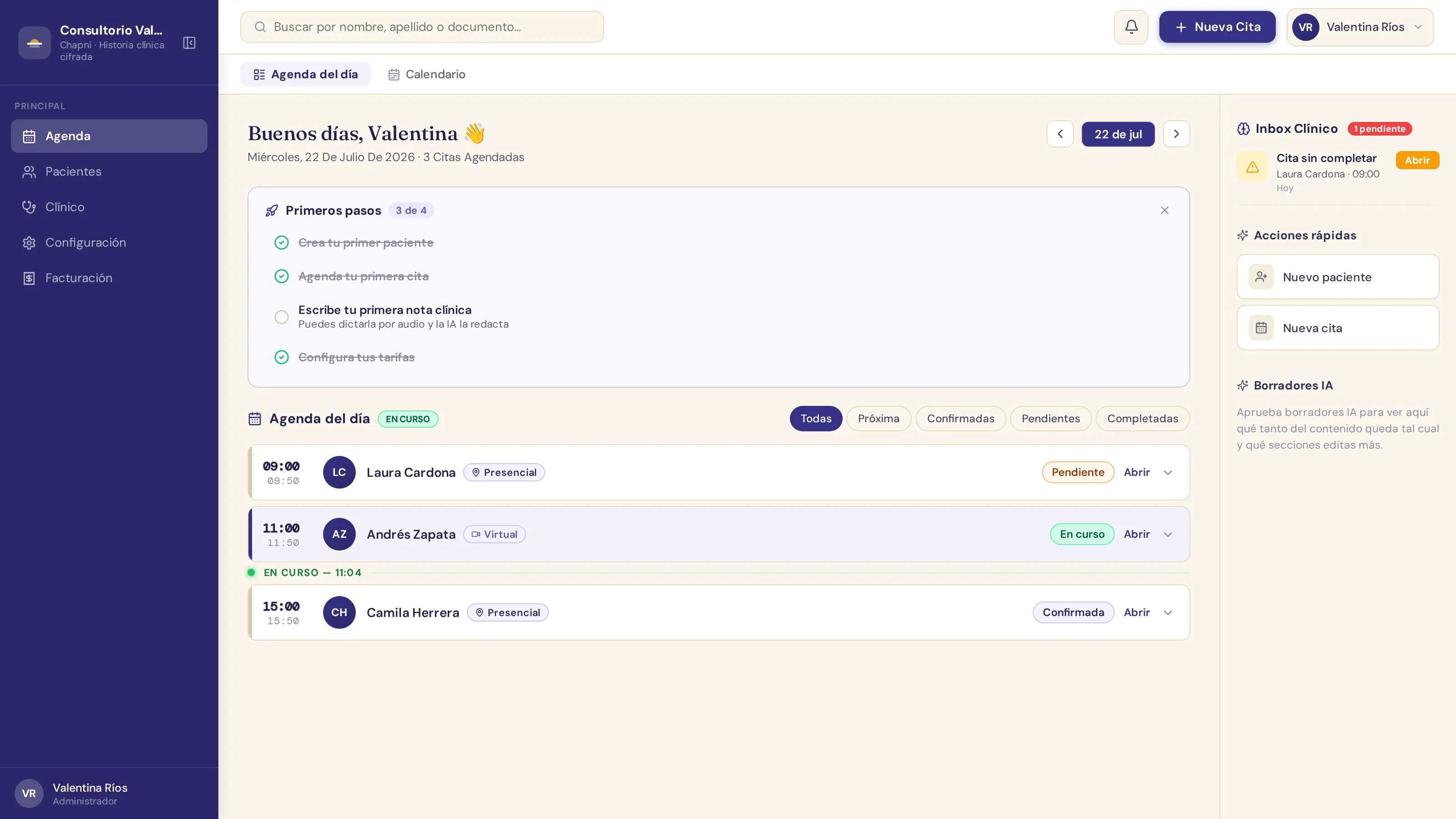This screenshot has height=819, width=1456.
Task: Open Agenda in the sidebar
Action: point(109,136)
